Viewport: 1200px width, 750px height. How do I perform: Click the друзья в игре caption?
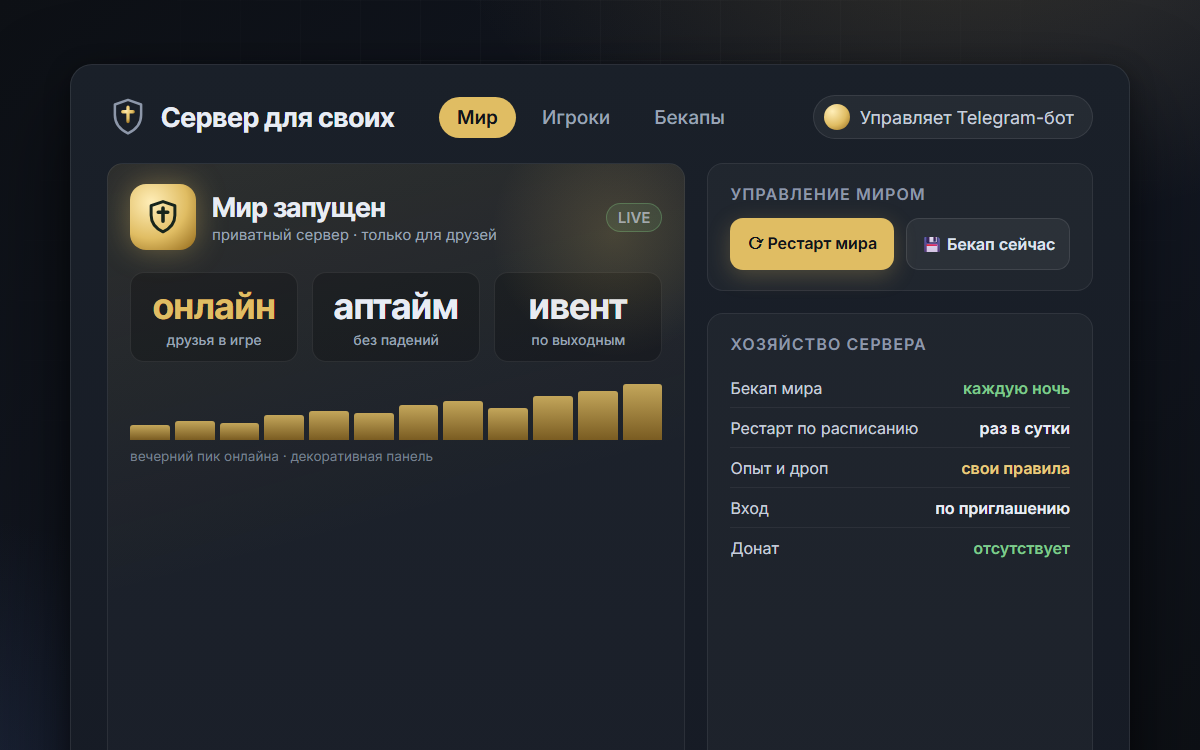tap(214, 340)
